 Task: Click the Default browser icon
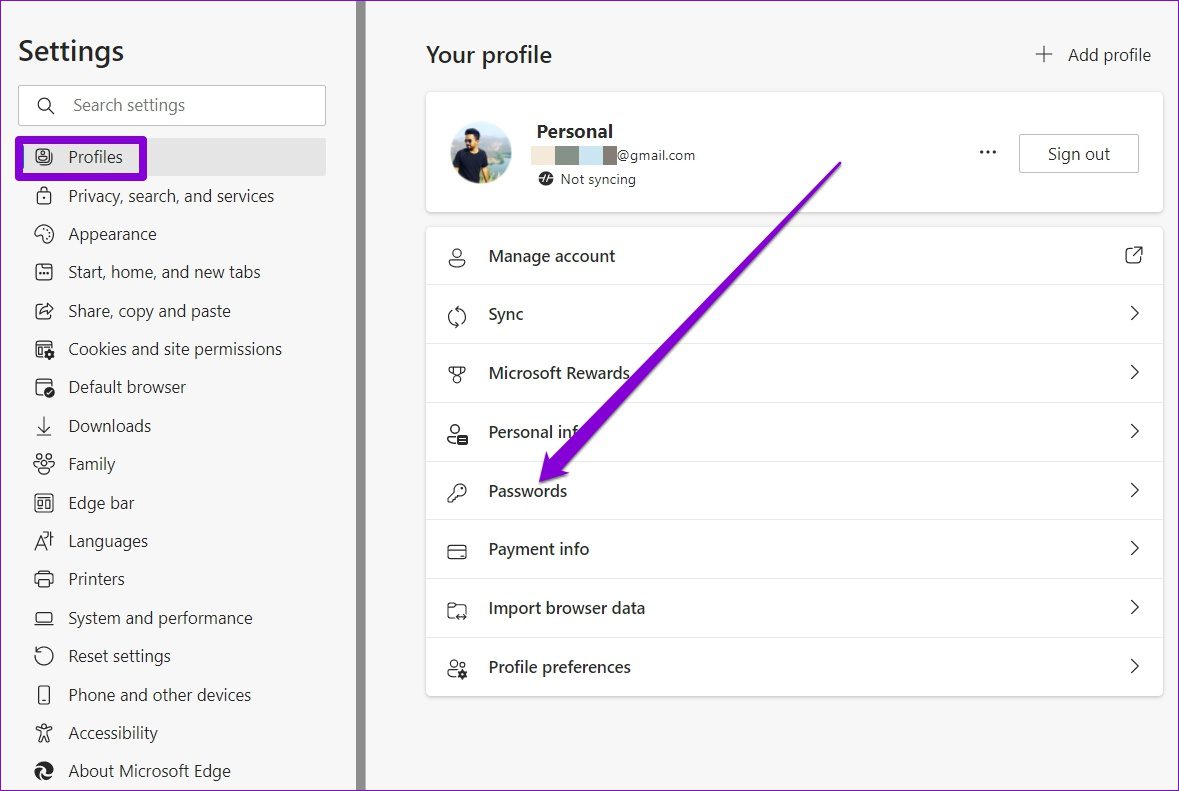pos(44,387)
